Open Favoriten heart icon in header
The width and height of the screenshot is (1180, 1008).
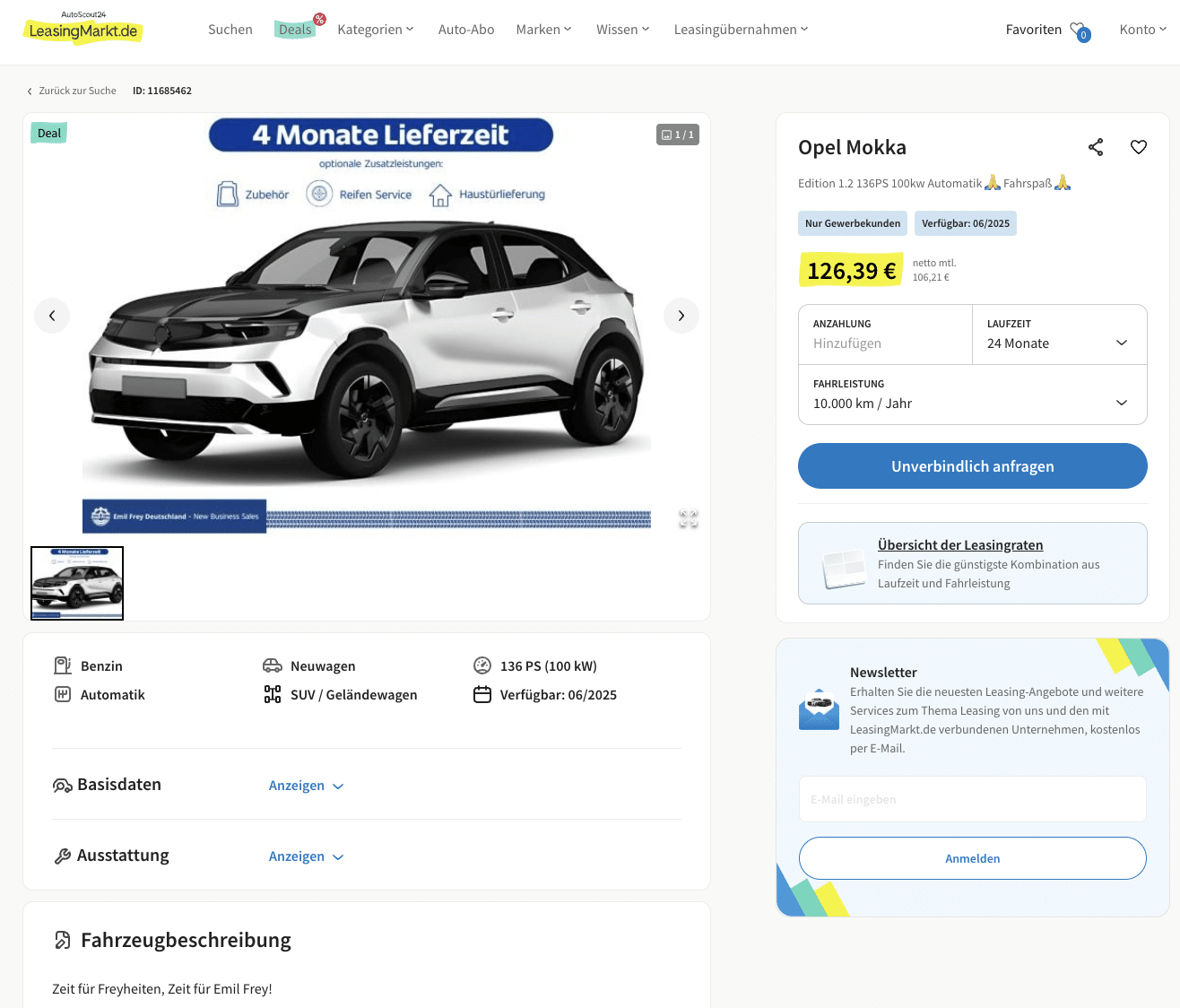click(1080, 30)
